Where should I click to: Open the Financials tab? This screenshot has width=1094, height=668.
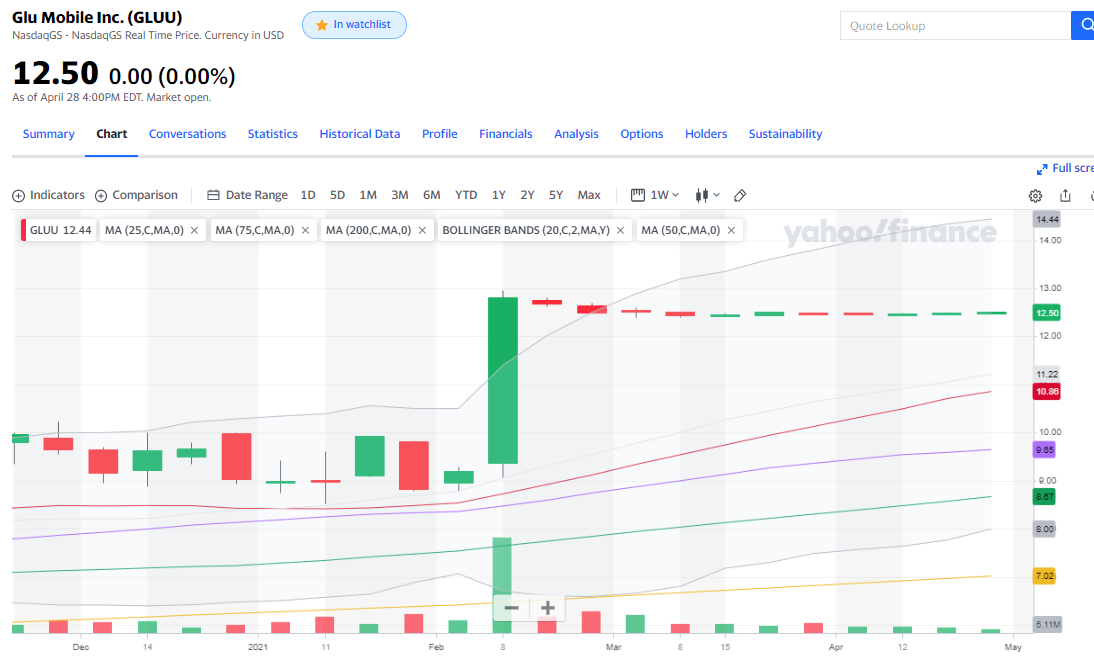505,134
